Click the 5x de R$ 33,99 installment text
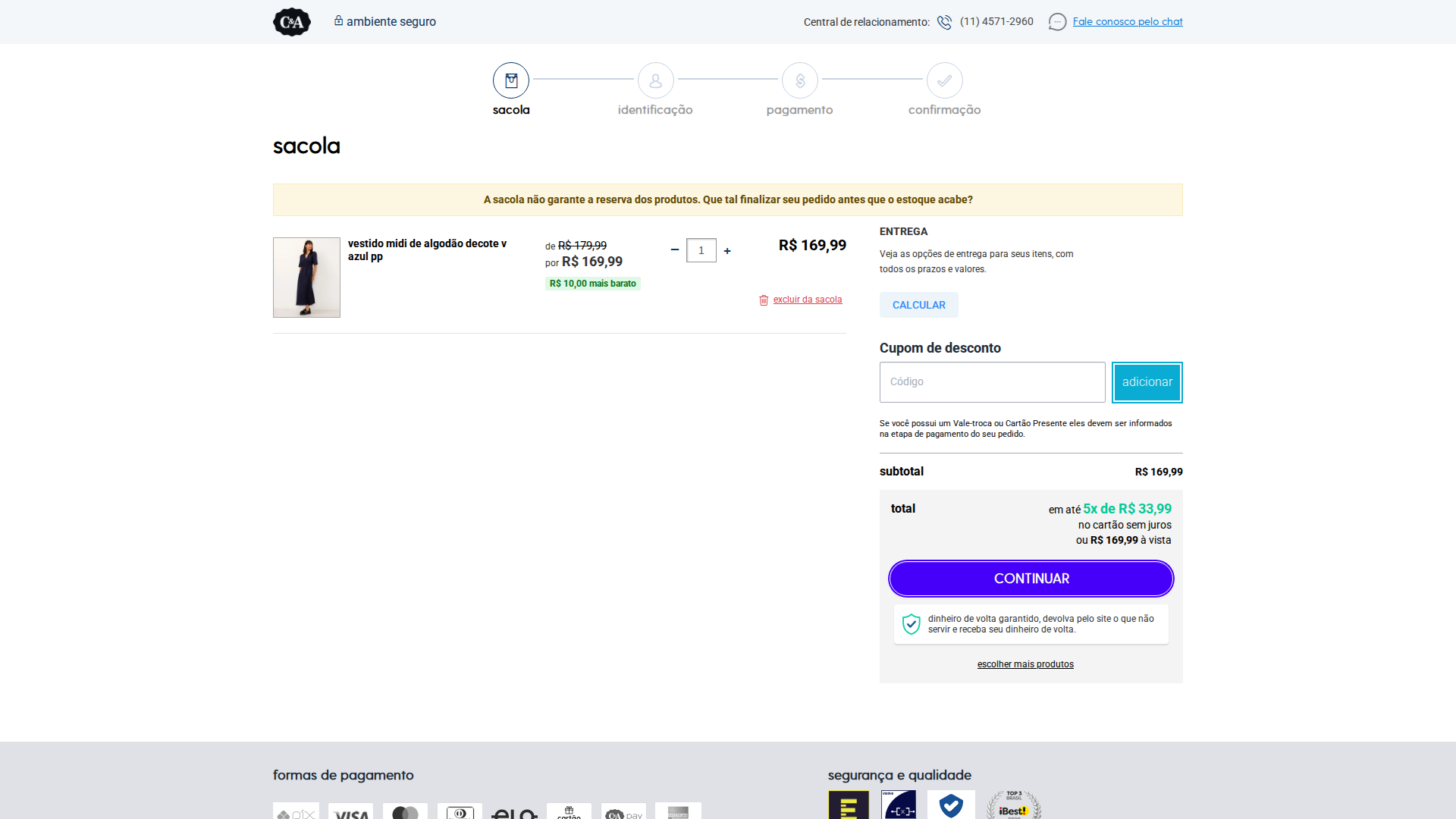The width and height of the screenshot is (1456, 819). (1127, 509)
